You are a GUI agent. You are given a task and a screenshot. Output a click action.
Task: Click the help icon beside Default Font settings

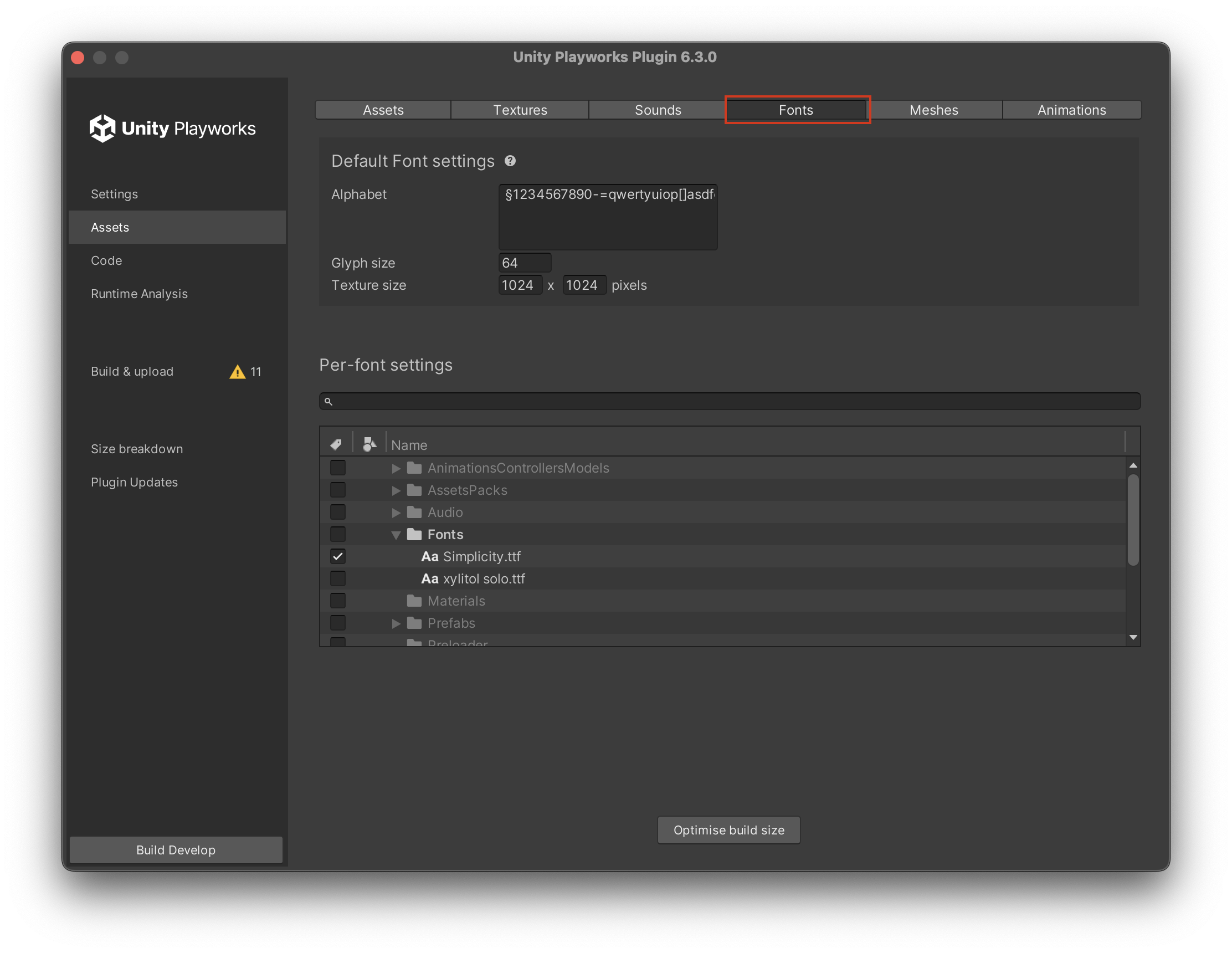tap(510, 161)
